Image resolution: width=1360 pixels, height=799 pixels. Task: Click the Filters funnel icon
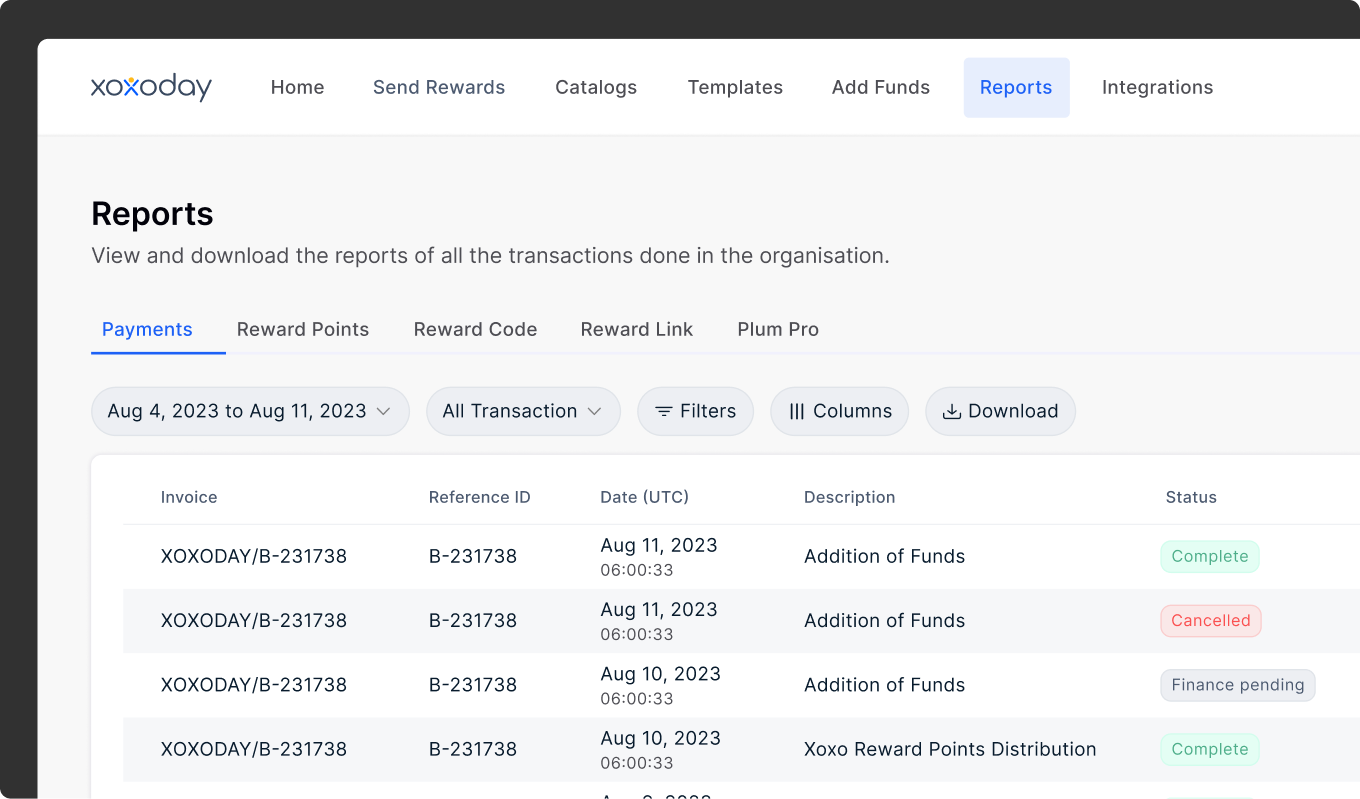(663, 411)
